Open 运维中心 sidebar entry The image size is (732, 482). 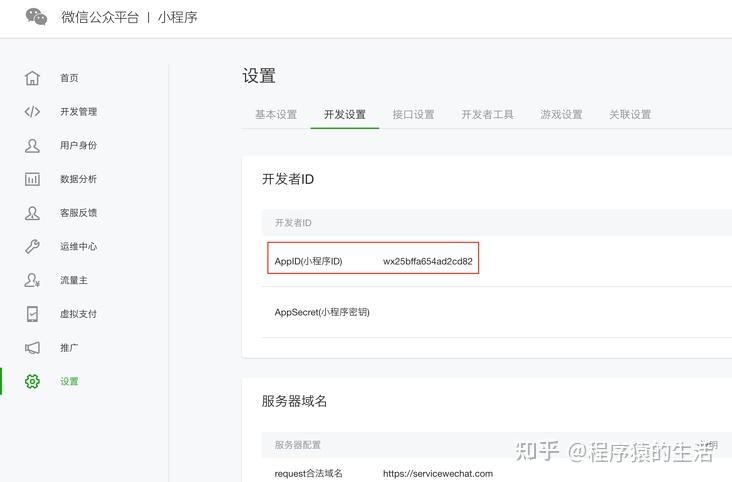pos(78,246)
